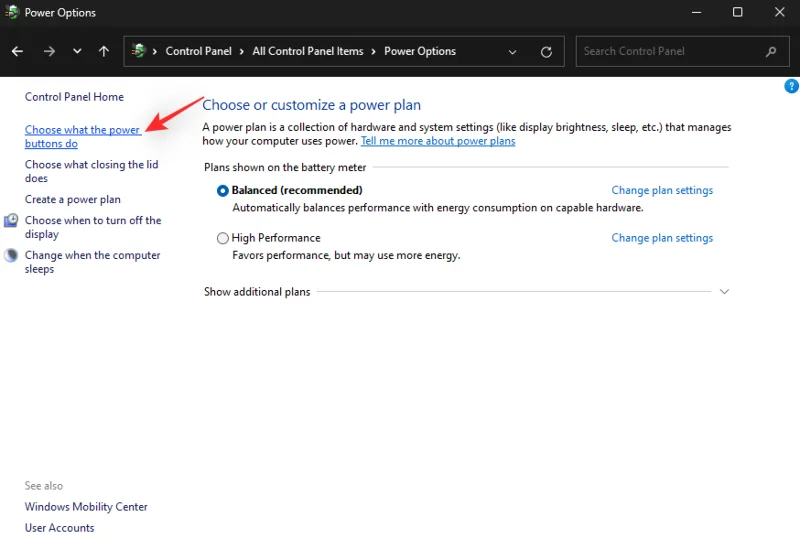The image size is (800, 549).
Task: Open Windows Mobility Center link
Action: (86, 507)
